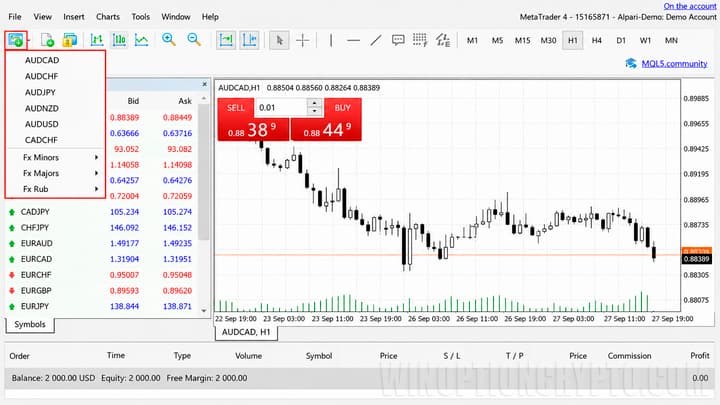Open the MQL5.community link
This screenshot has width=720, height=405.
tap(674, 64)
